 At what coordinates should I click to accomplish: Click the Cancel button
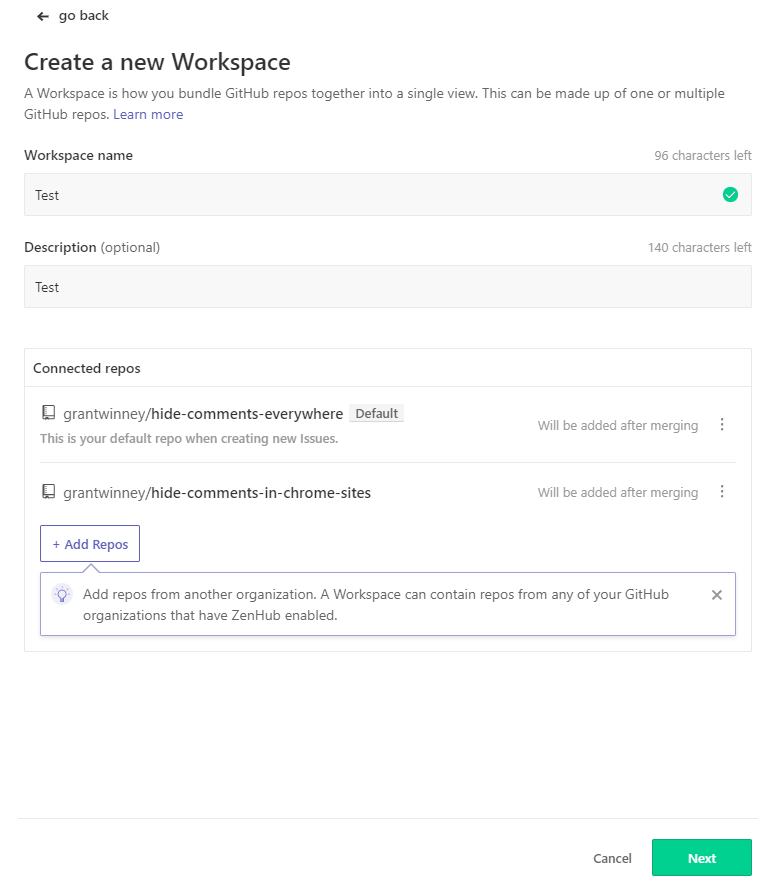pyautogui.click(x=612, y=858)
